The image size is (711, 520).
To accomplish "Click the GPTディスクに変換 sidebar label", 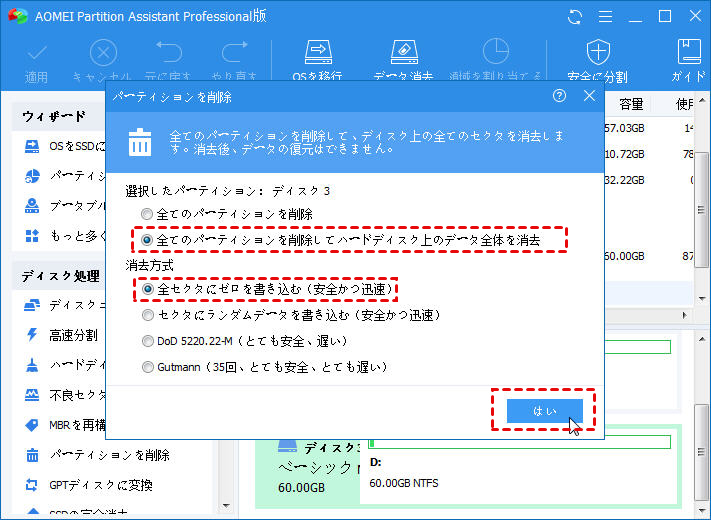I will coord(101,485).
